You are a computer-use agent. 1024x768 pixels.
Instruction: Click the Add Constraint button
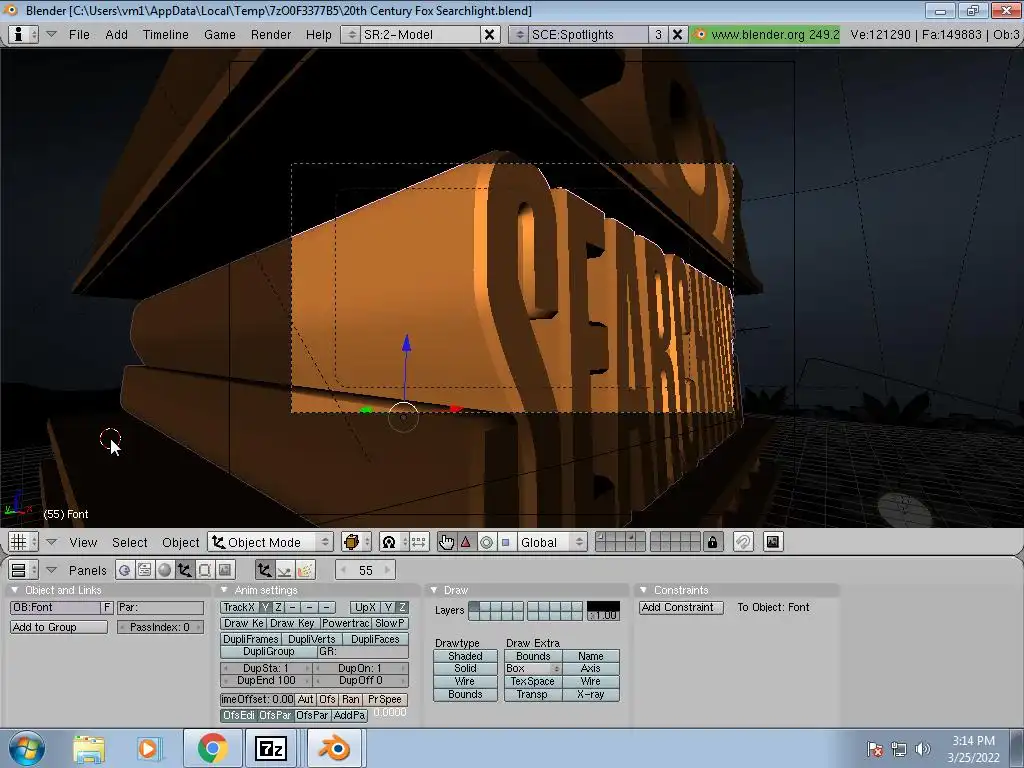point(681,607)
